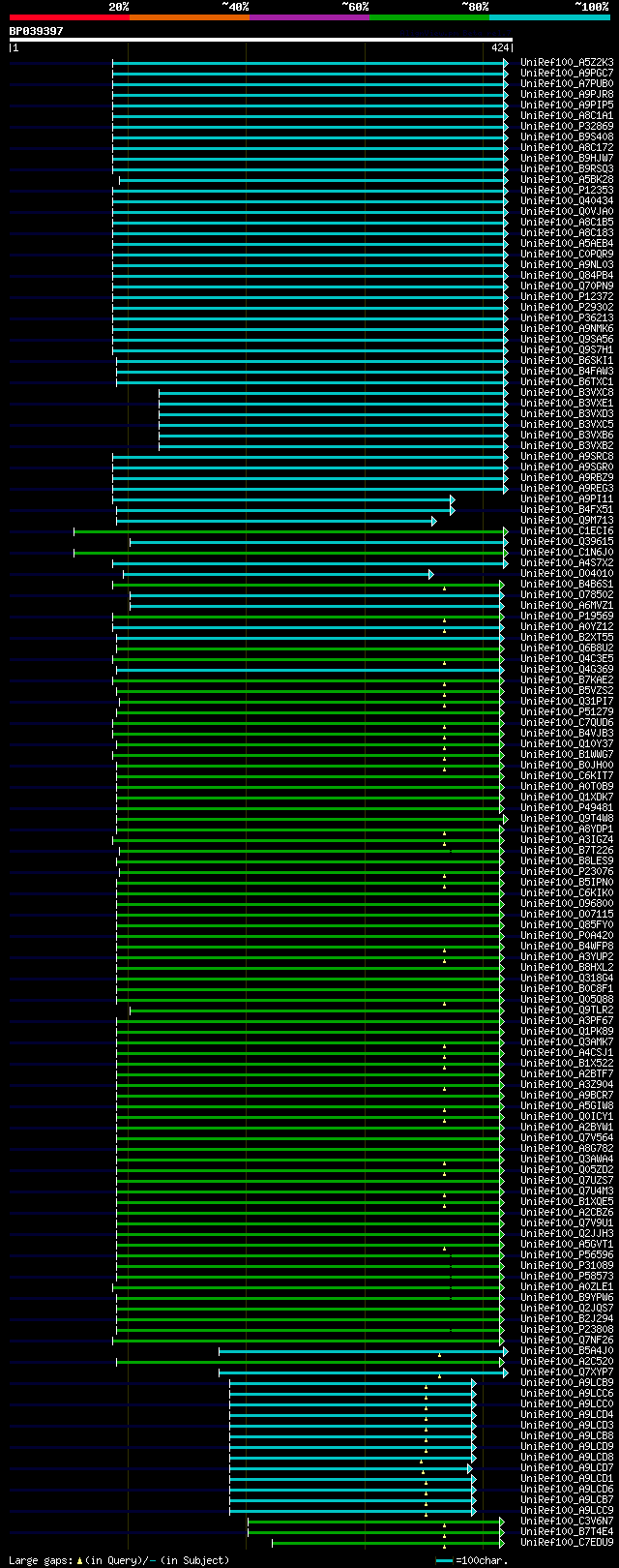Open hit UniRef100_B9S408
Screen dimensions: 619x1568
click(567, 137)
